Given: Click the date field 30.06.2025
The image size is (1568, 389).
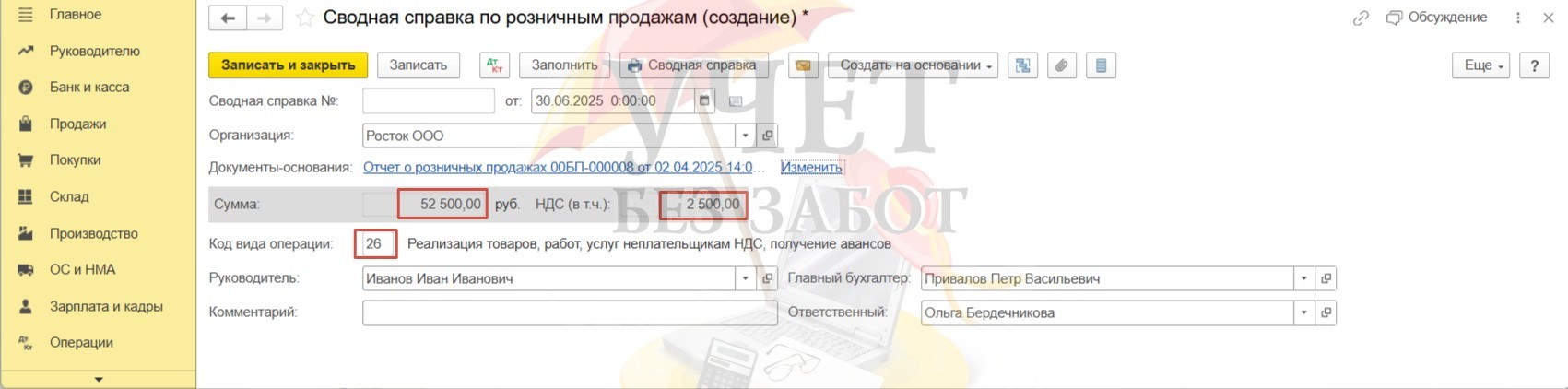Looking at the screenshot, I should [x=614, y=101].
